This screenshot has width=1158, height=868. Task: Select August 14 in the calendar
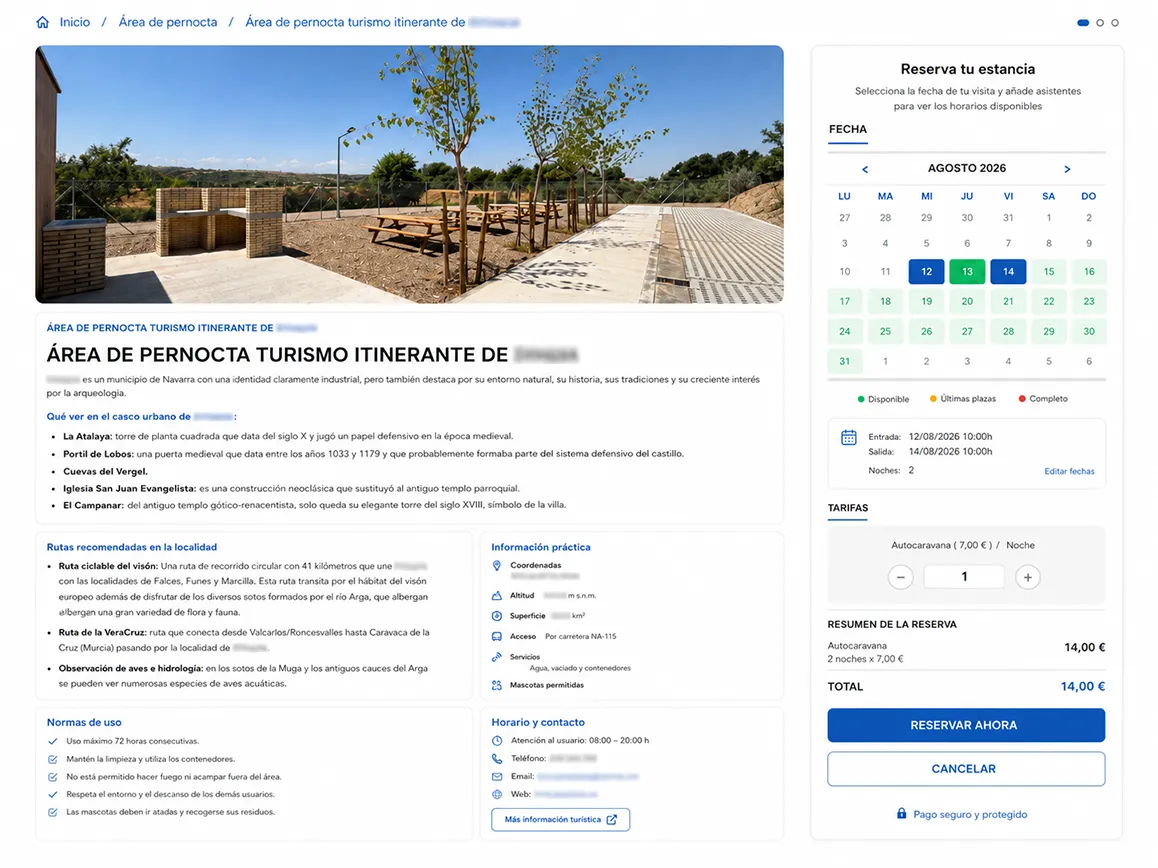tap(1008, 272)
